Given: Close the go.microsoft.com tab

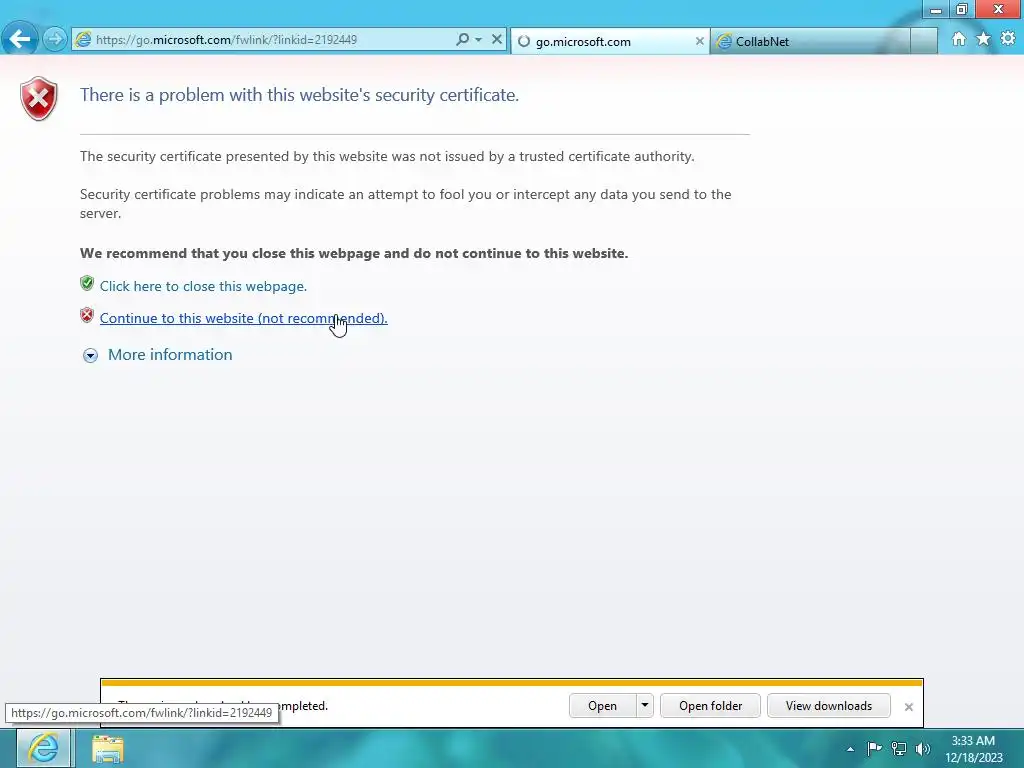Looking at the screenshot, I should (x=699, y=41).
